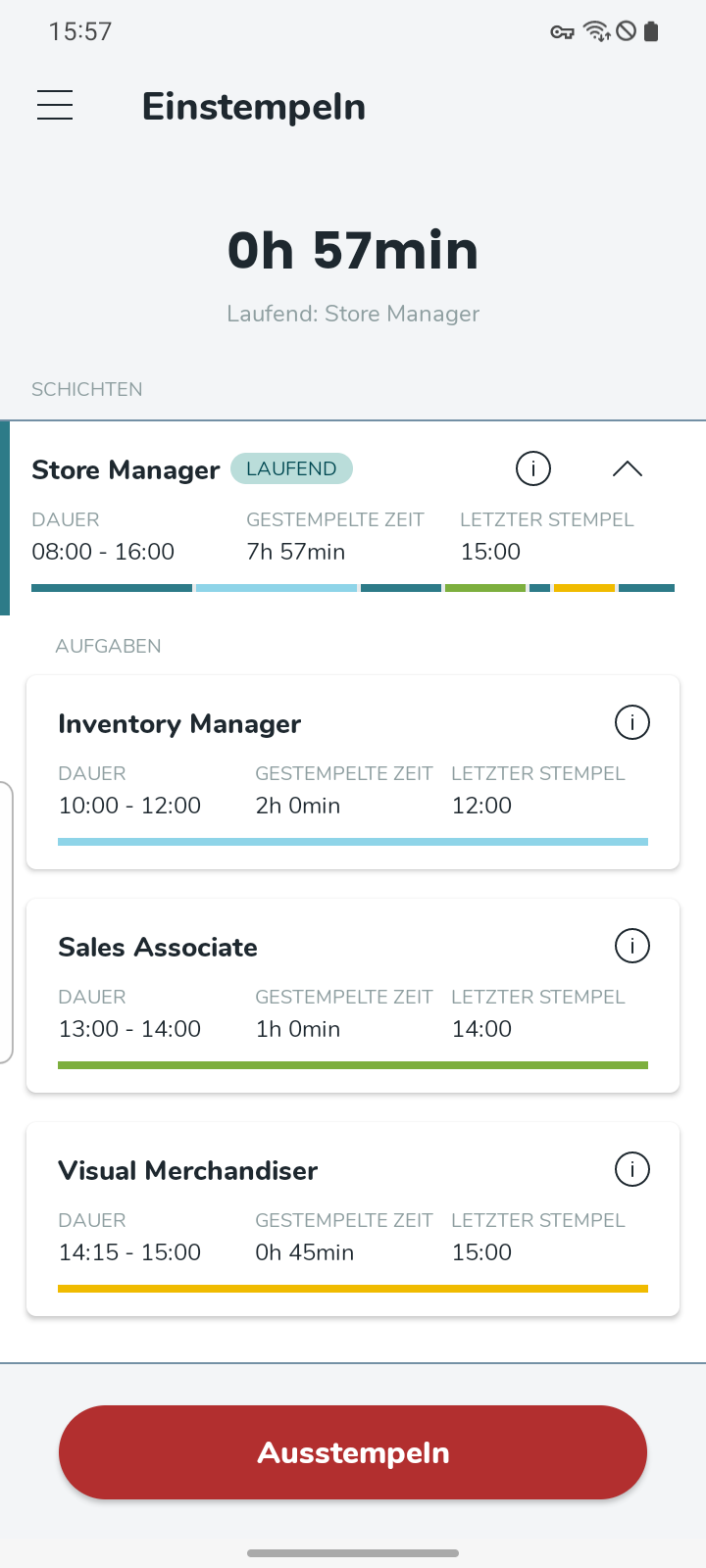Viewport: 706px width, 1568px height.
Task: Tap the battery status icon
Action: (651, 31)
